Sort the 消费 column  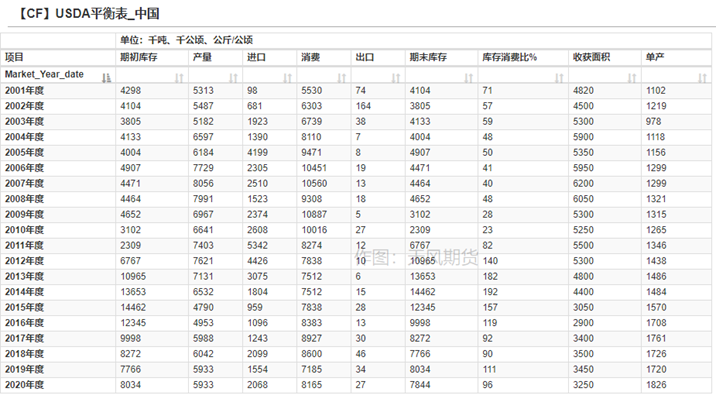[342, 78]
